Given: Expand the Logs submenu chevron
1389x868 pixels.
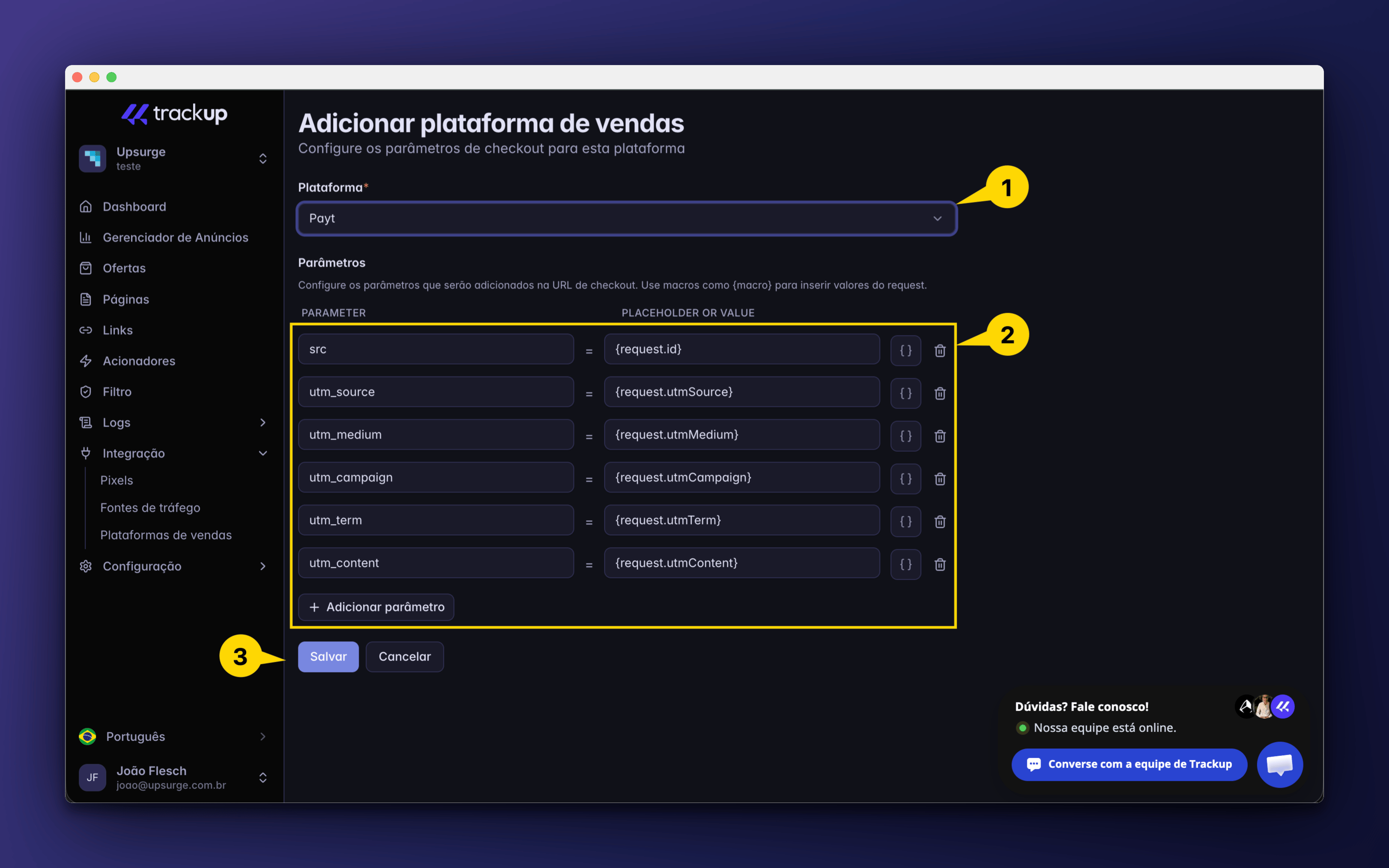Looking at the screenshot, I should coord(262,423).
